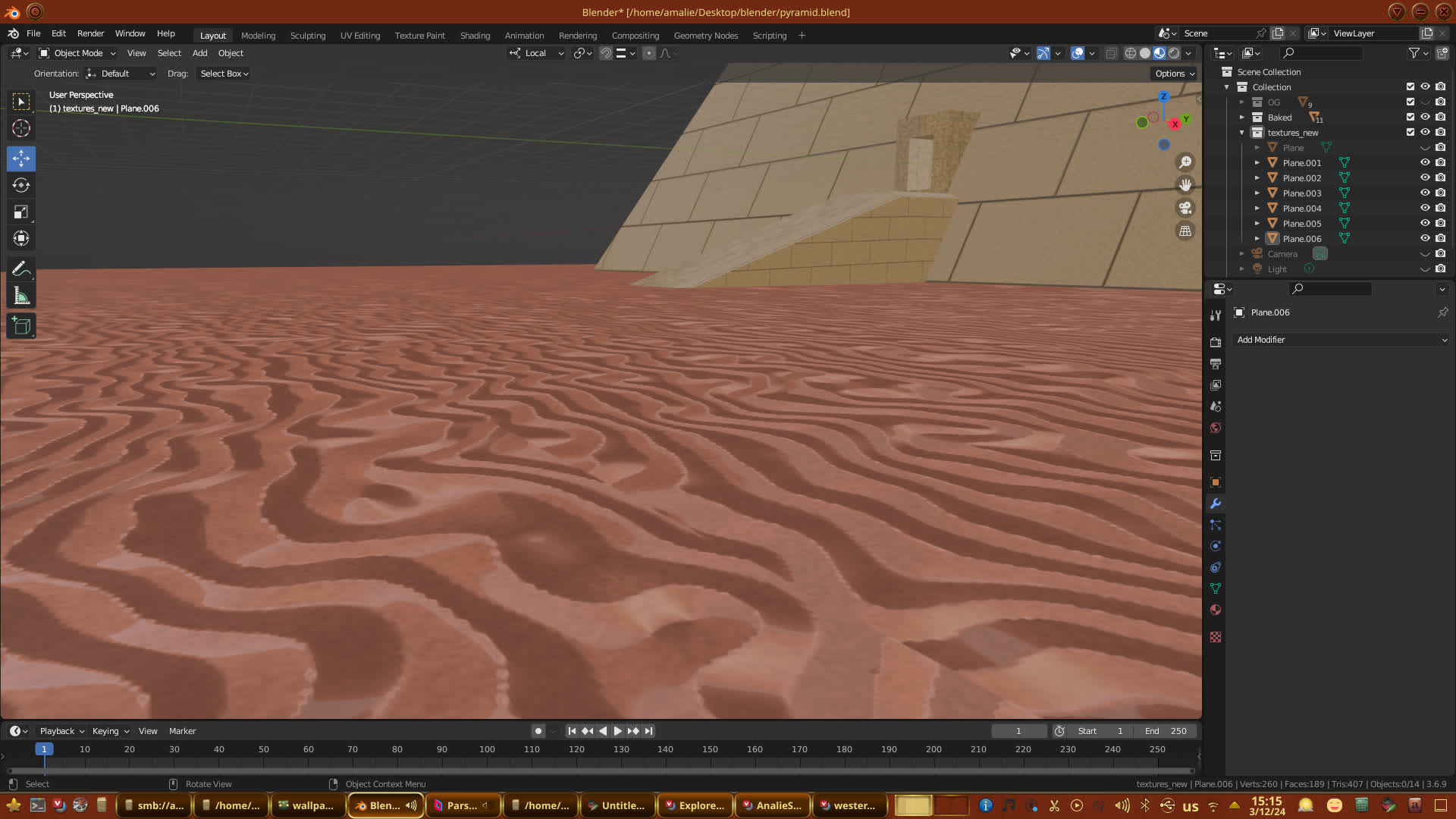This screenshot has width=1456, height=819.
Task: Click the Options button in viewport
Action: [1175, 74]
